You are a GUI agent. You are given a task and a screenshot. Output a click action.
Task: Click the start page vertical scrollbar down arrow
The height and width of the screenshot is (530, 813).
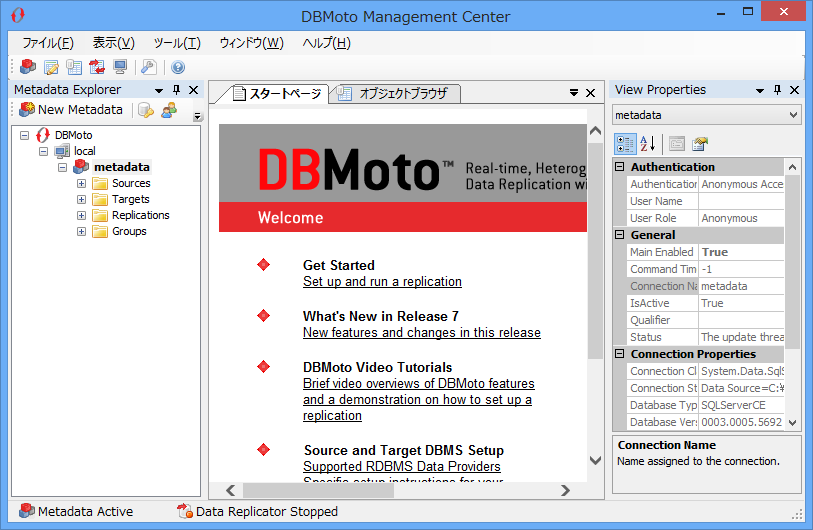pos(595,460)
